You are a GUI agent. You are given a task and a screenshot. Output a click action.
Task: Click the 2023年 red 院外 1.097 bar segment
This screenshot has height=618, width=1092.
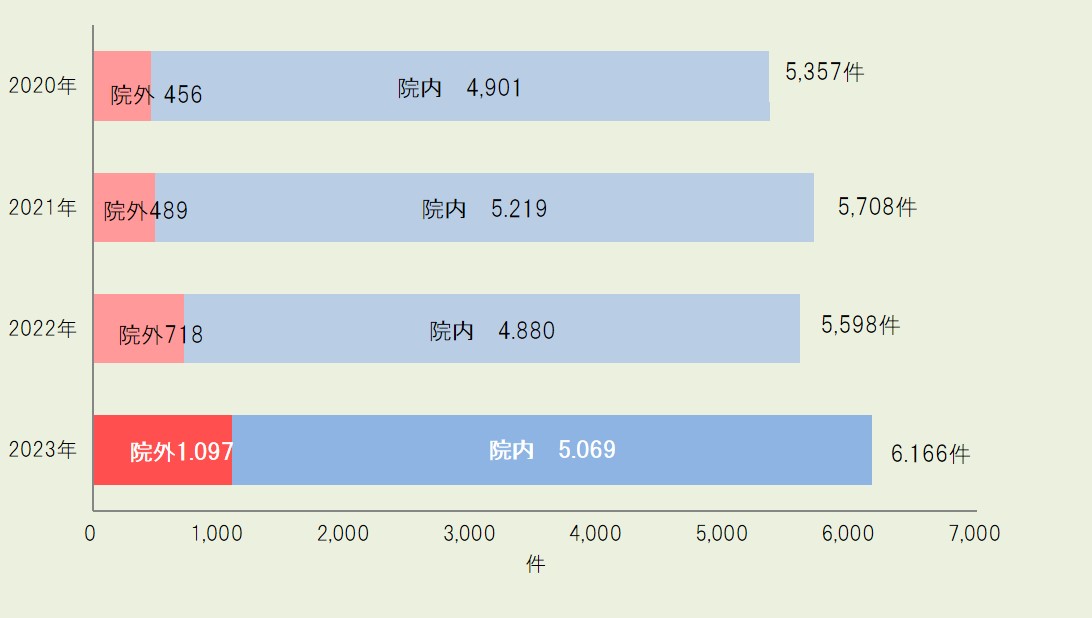[163, 450]
